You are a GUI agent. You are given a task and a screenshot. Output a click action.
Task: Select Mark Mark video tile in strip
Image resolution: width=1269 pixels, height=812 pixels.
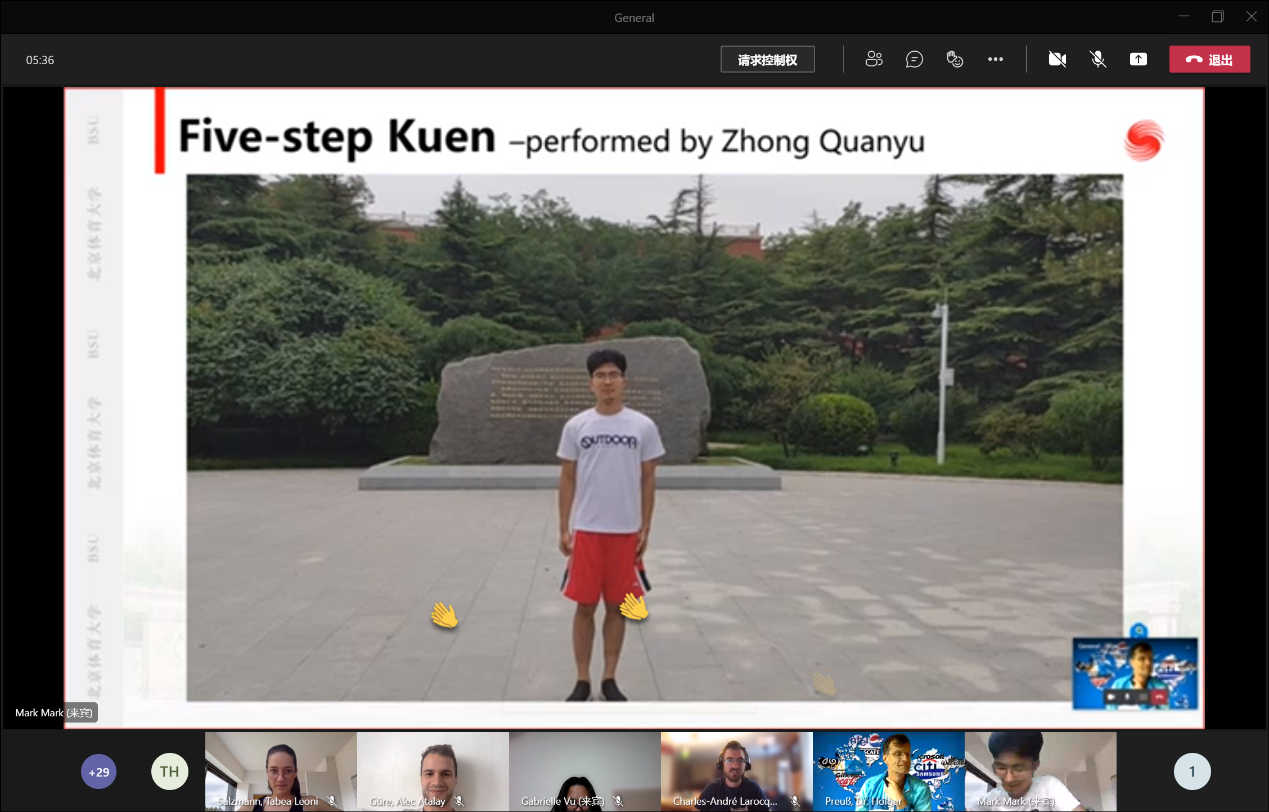(x=1041, y=770)
